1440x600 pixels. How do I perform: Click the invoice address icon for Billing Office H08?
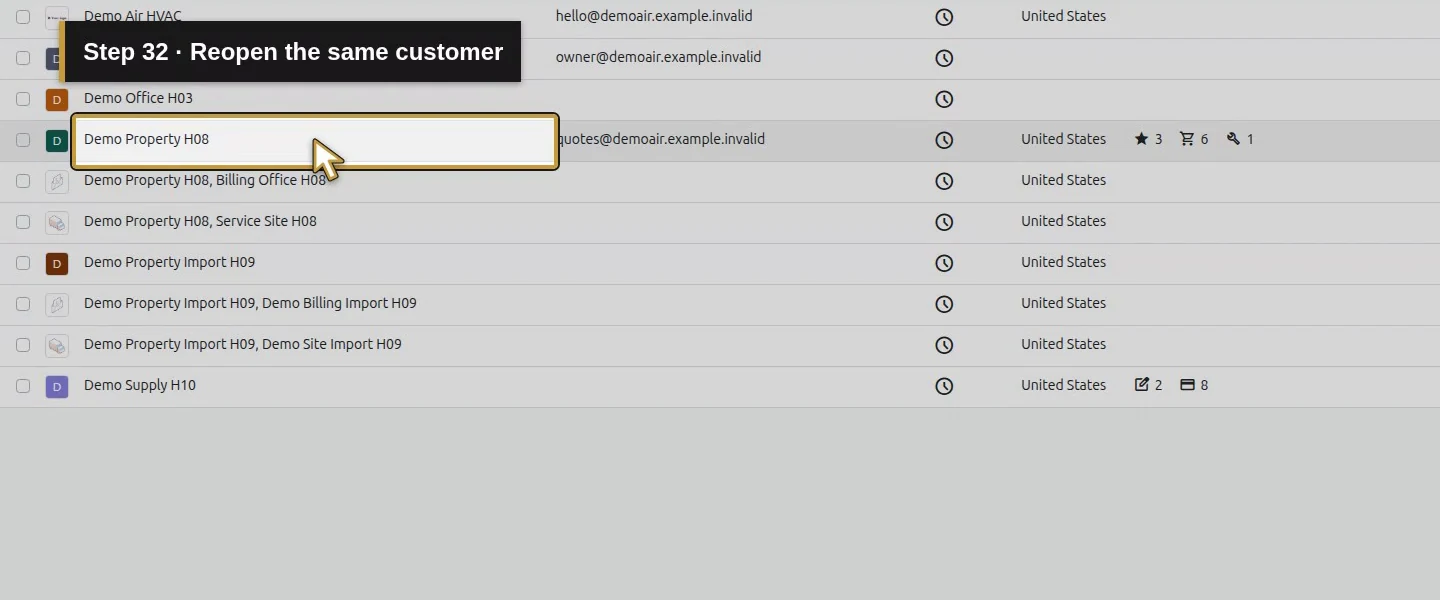pos(57,181)
